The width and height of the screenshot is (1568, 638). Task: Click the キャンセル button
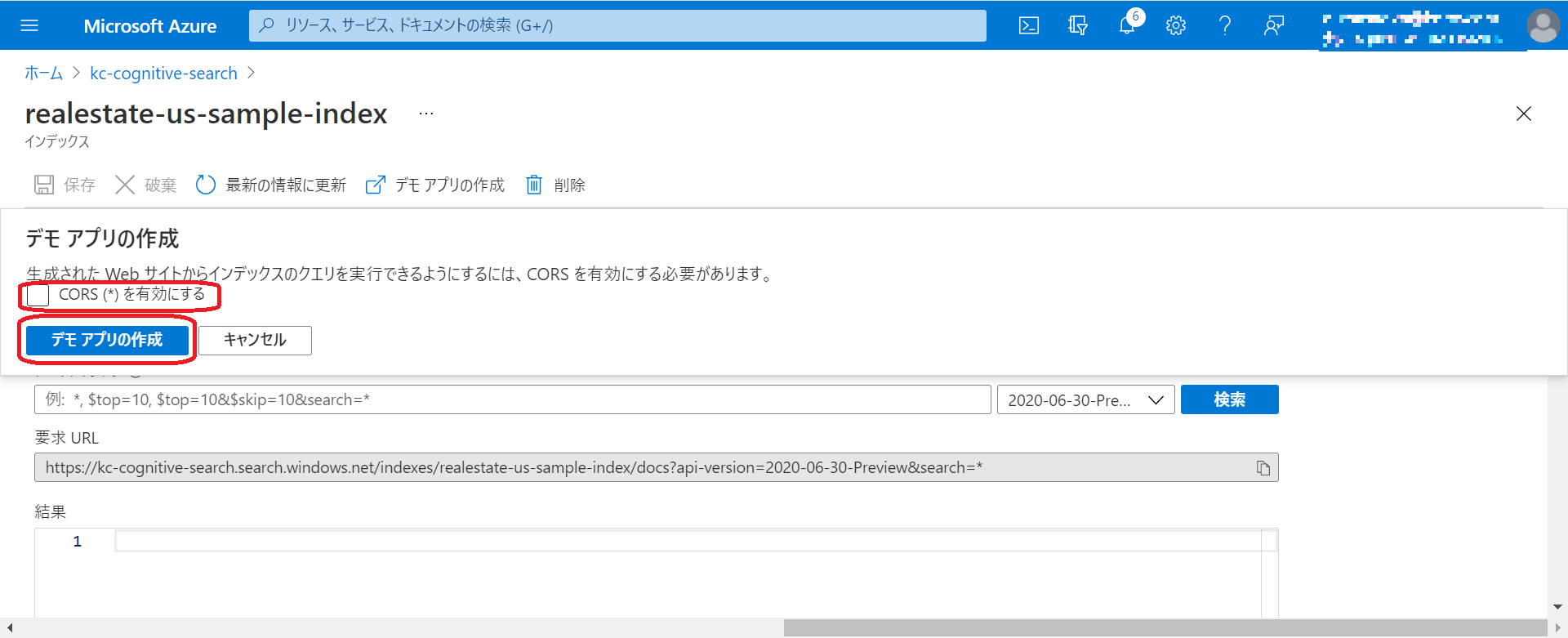[x=255, y=340]
